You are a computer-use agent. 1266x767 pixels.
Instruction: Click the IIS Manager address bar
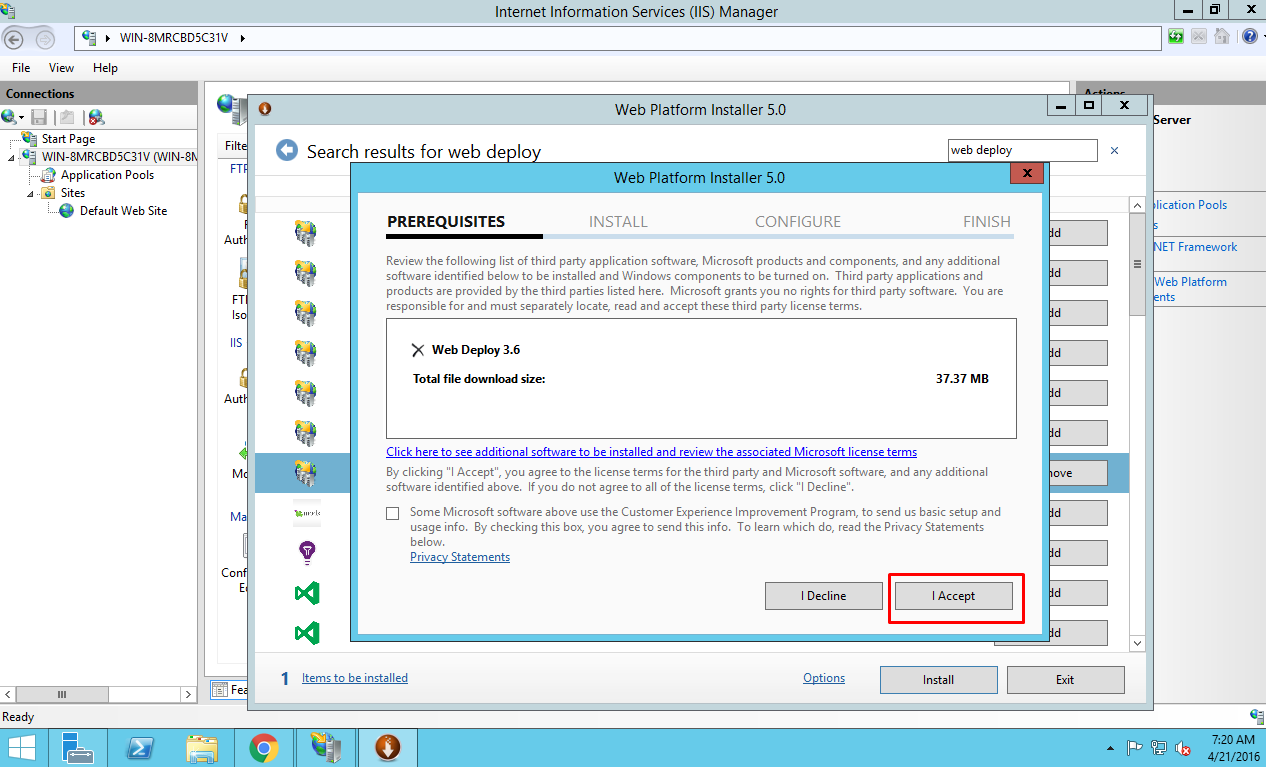click(618, 38)
